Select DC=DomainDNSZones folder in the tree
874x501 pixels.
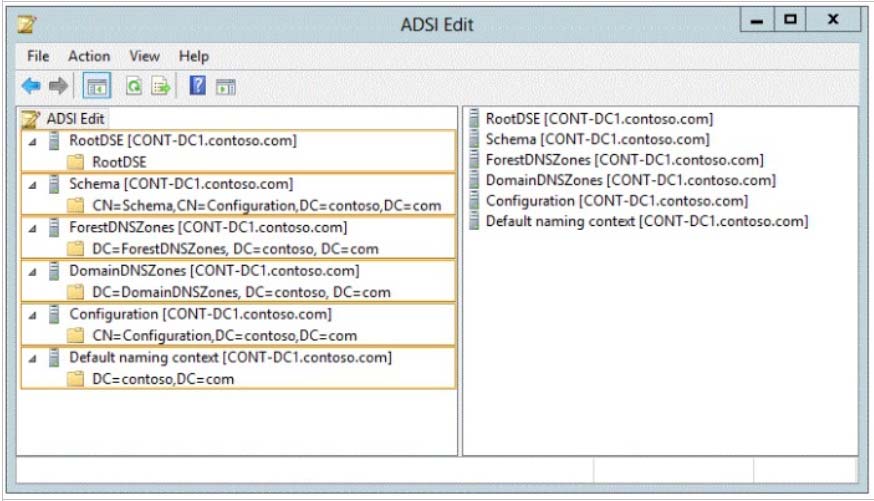coord(241,293)
